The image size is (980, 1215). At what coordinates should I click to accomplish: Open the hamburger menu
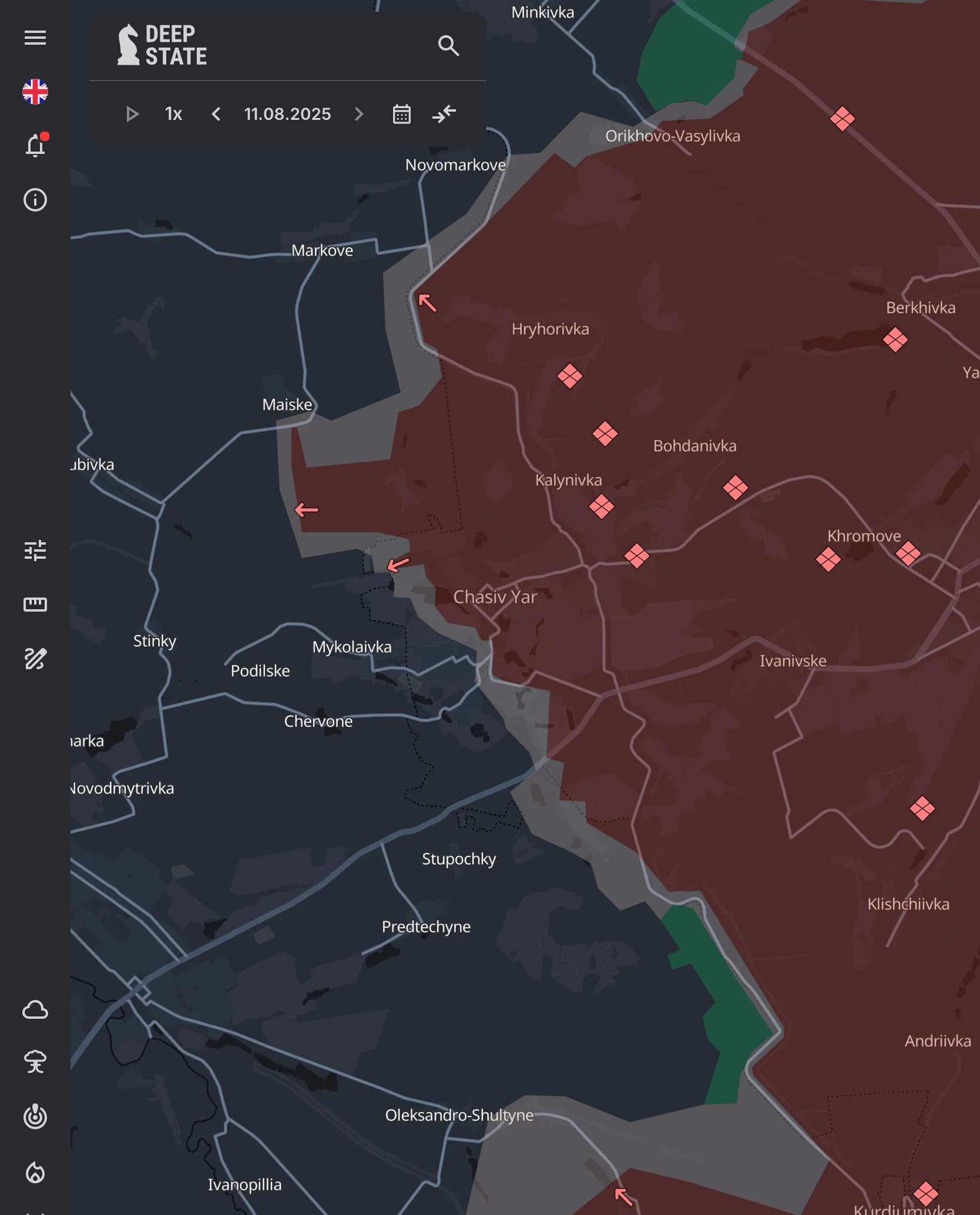[35, 38]
